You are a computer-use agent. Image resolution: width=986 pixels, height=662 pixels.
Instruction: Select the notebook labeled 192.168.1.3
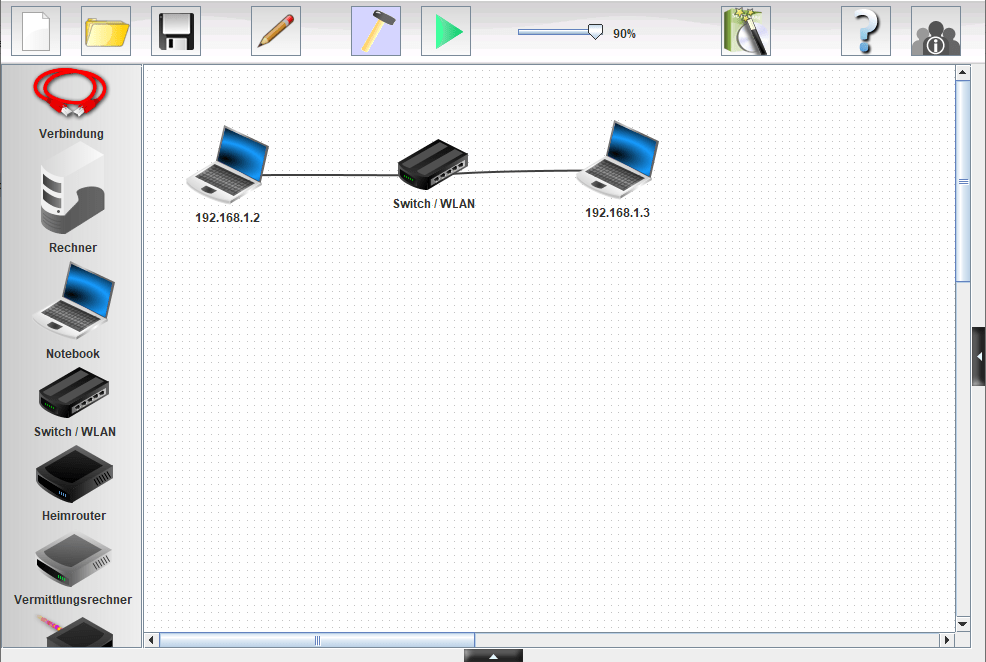[619, 159]
